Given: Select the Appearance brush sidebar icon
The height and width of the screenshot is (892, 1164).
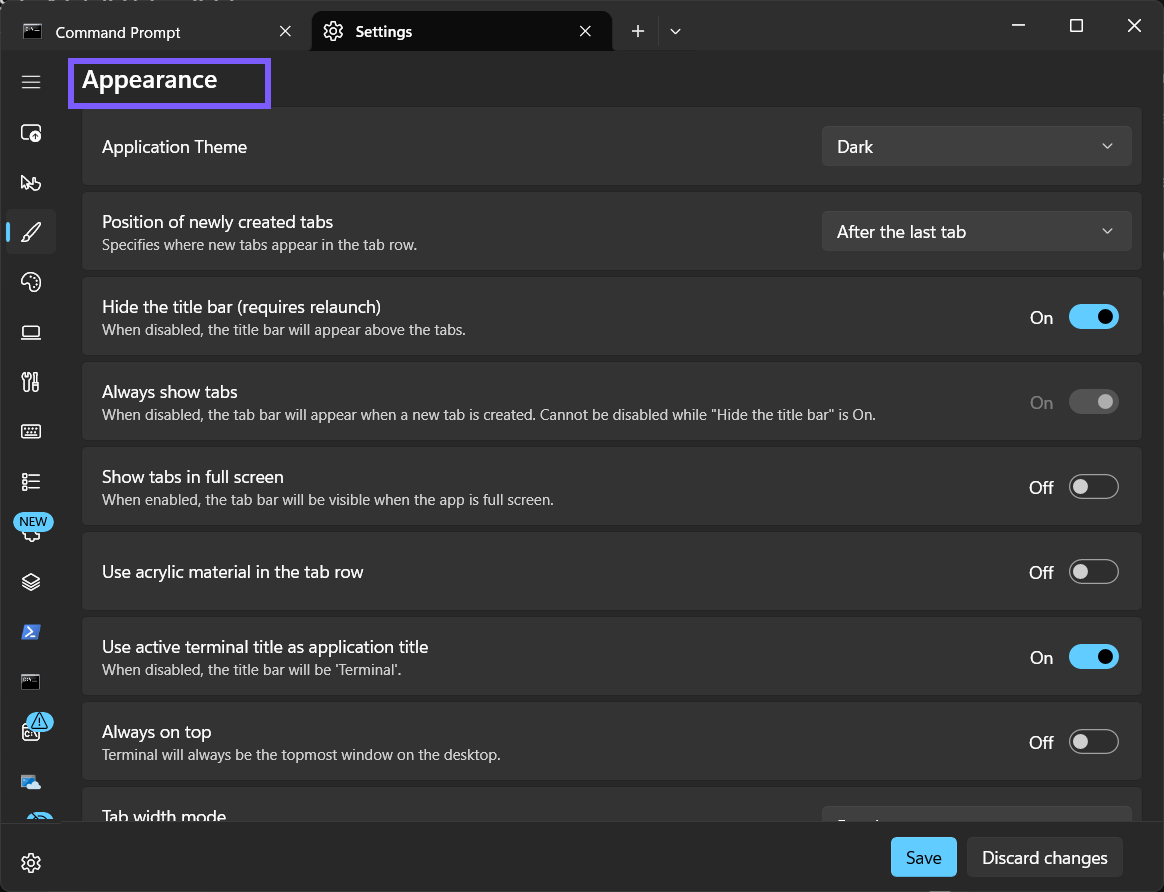Looking at the screenshot, I should tap(30, 232).
